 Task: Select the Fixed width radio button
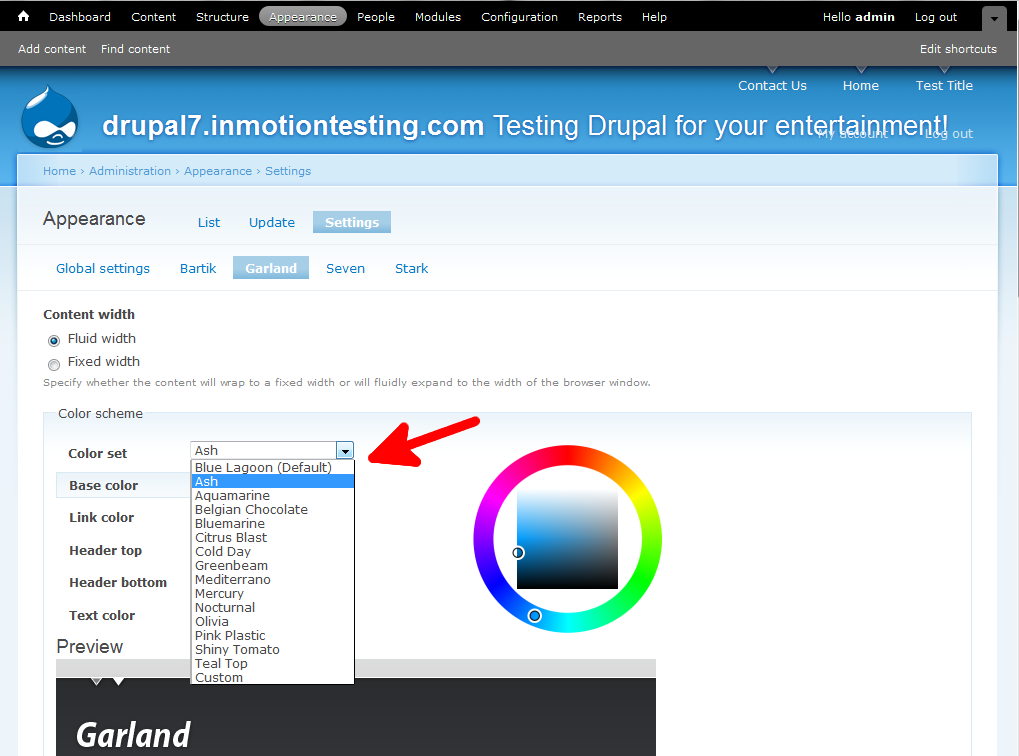pyautogui.click(x=54, y=364)
